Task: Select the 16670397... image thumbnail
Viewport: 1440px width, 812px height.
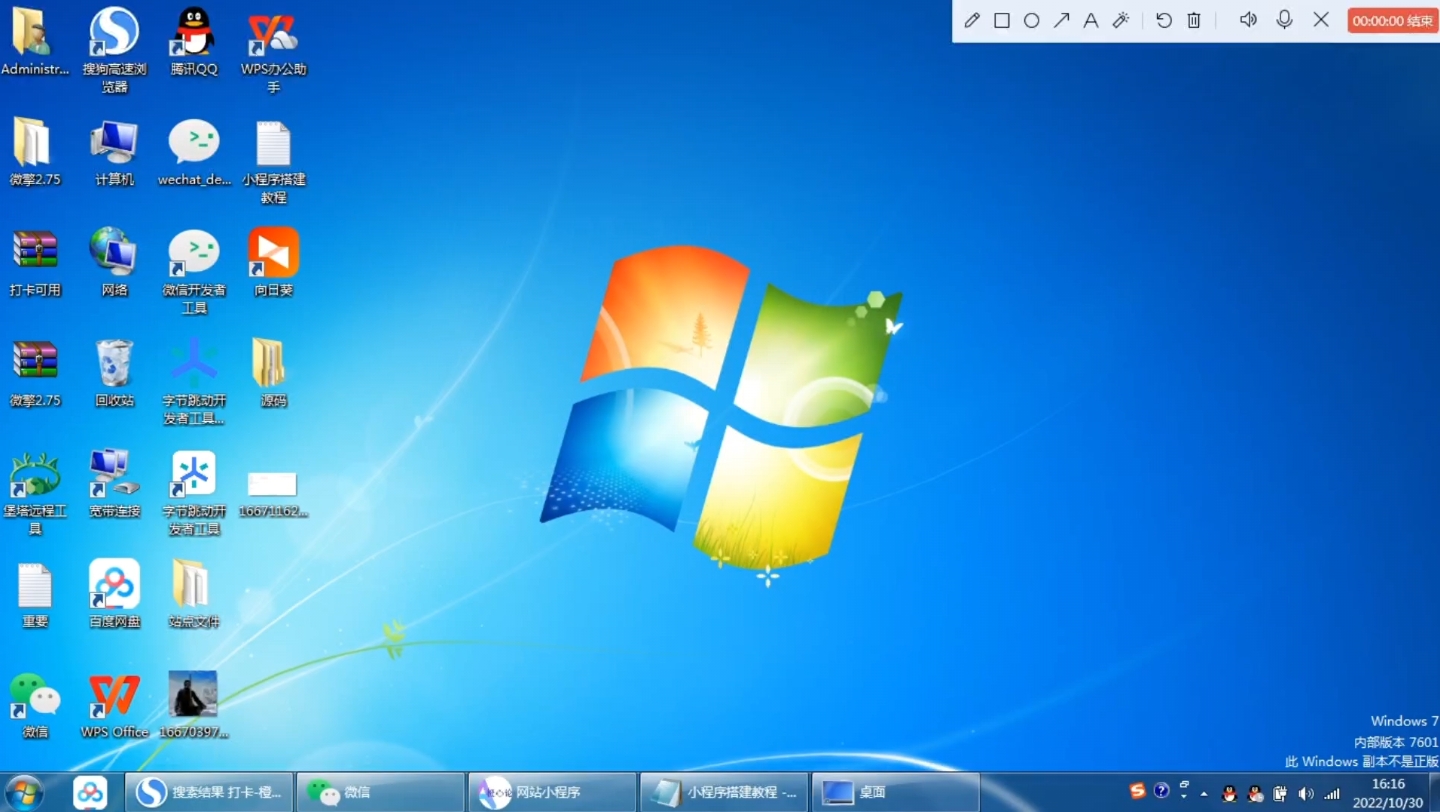Action: (x=194, y=706)
